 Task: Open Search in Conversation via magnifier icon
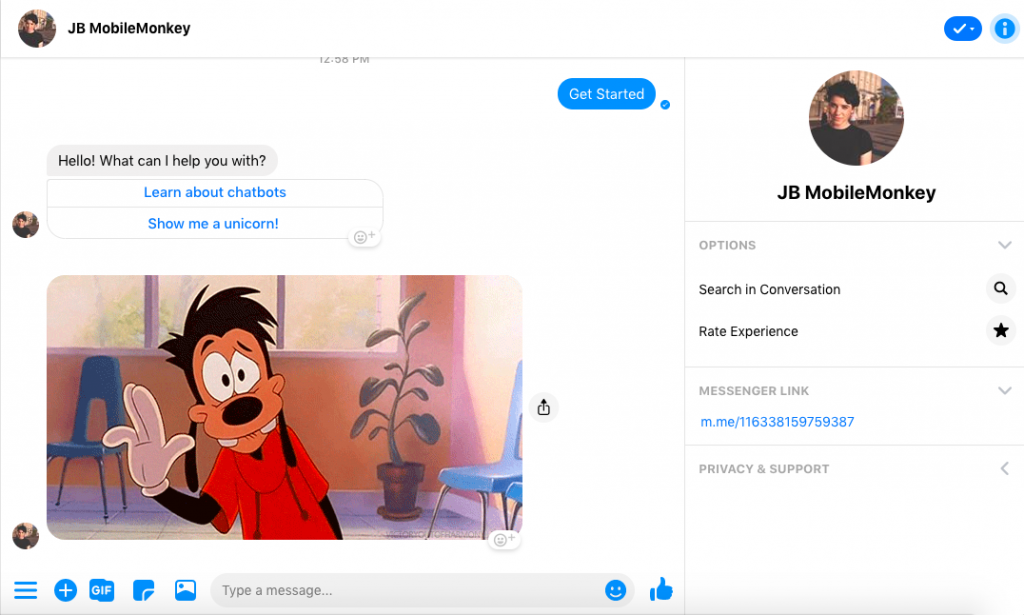1001,288
